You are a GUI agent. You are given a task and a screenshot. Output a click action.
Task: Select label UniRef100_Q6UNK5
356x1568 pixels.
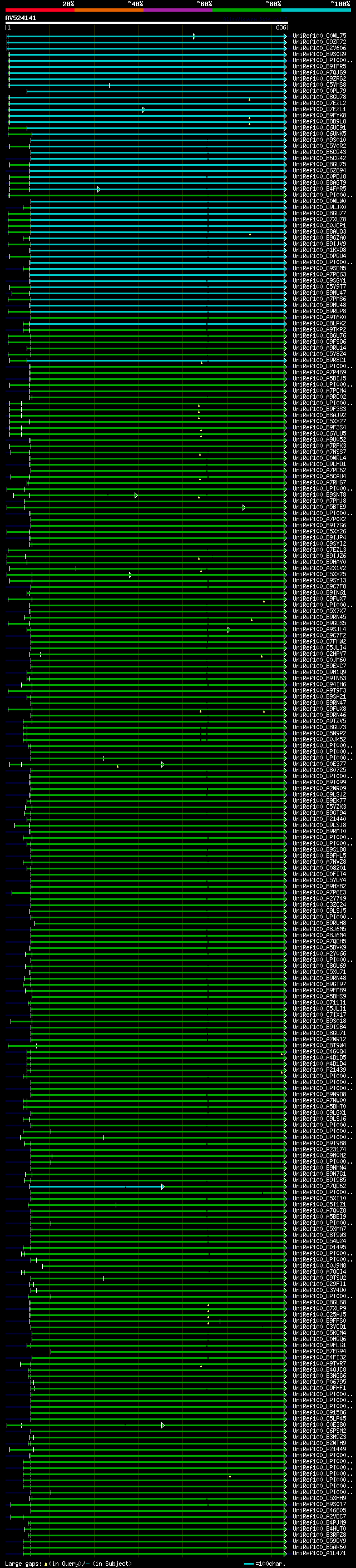(x=319, y=133)
